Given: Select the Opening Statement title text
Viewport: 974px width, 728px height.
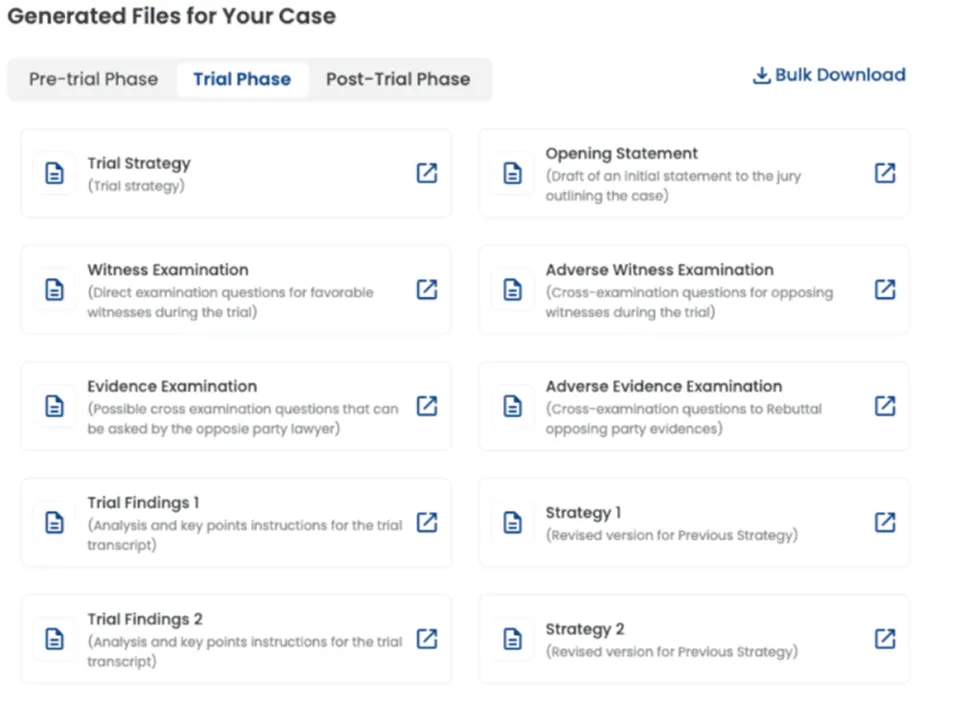Looking at the screenshot, I should [622, 153].
